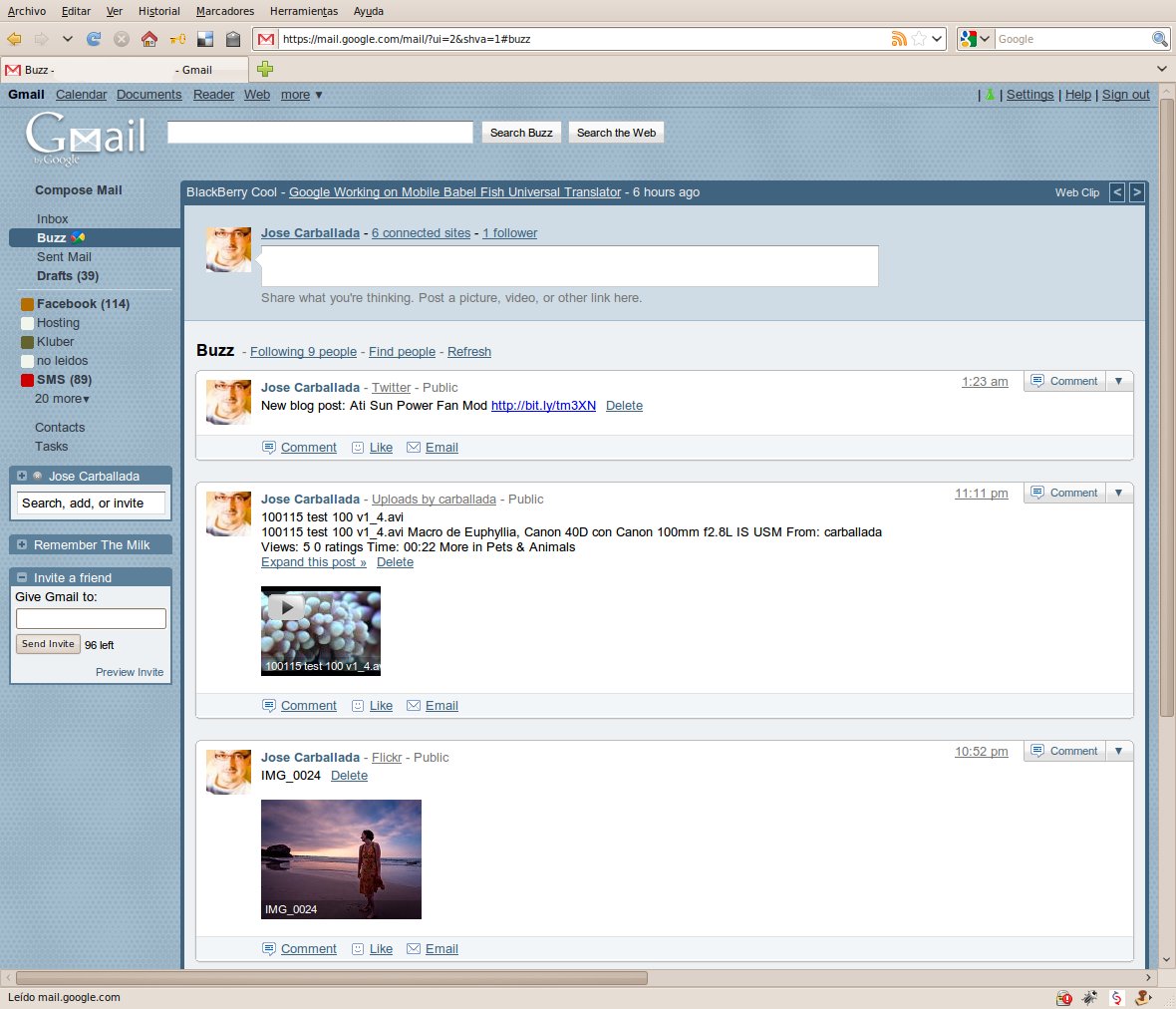Click the Give Gmail to email field

point(91,618)
